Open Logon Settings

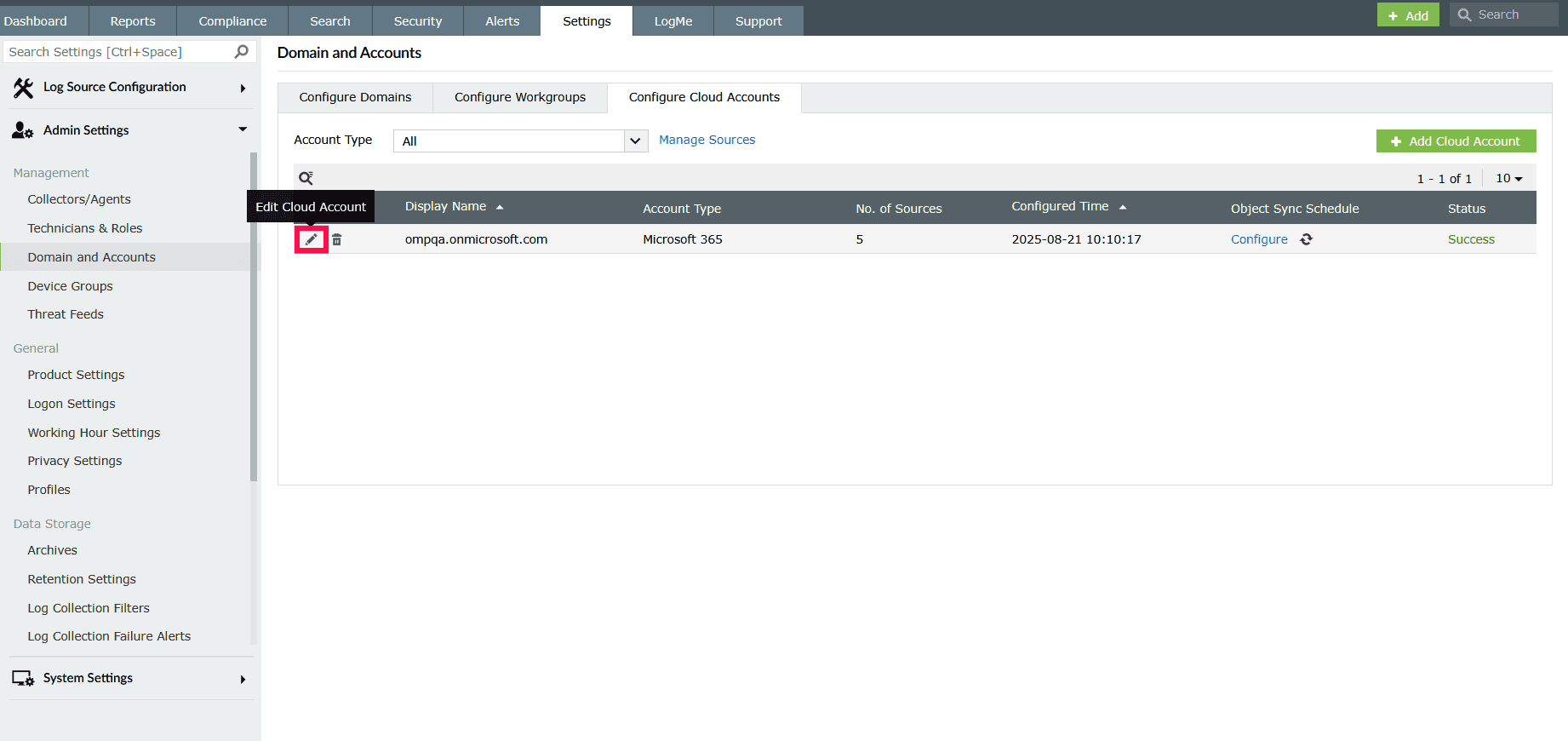pyautogui.click(x=72, y=404)
